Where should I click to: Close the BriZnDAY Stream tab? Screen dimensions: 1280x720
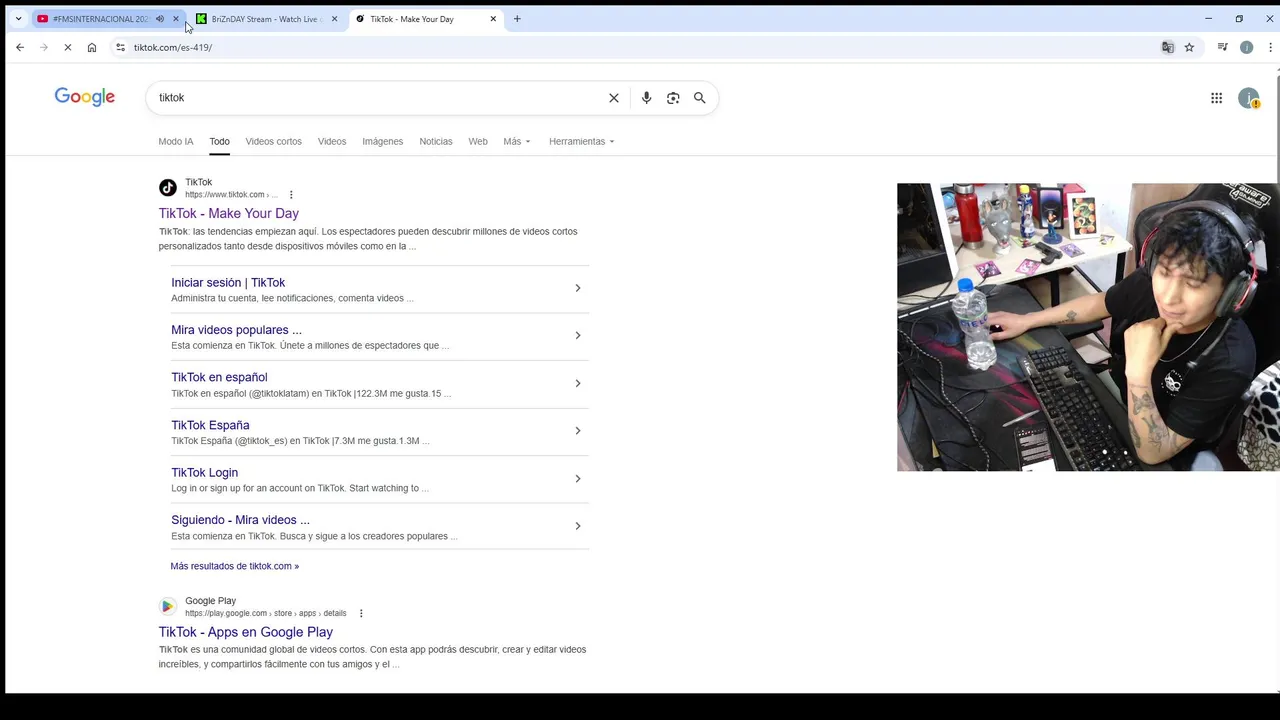click(334, 19)
